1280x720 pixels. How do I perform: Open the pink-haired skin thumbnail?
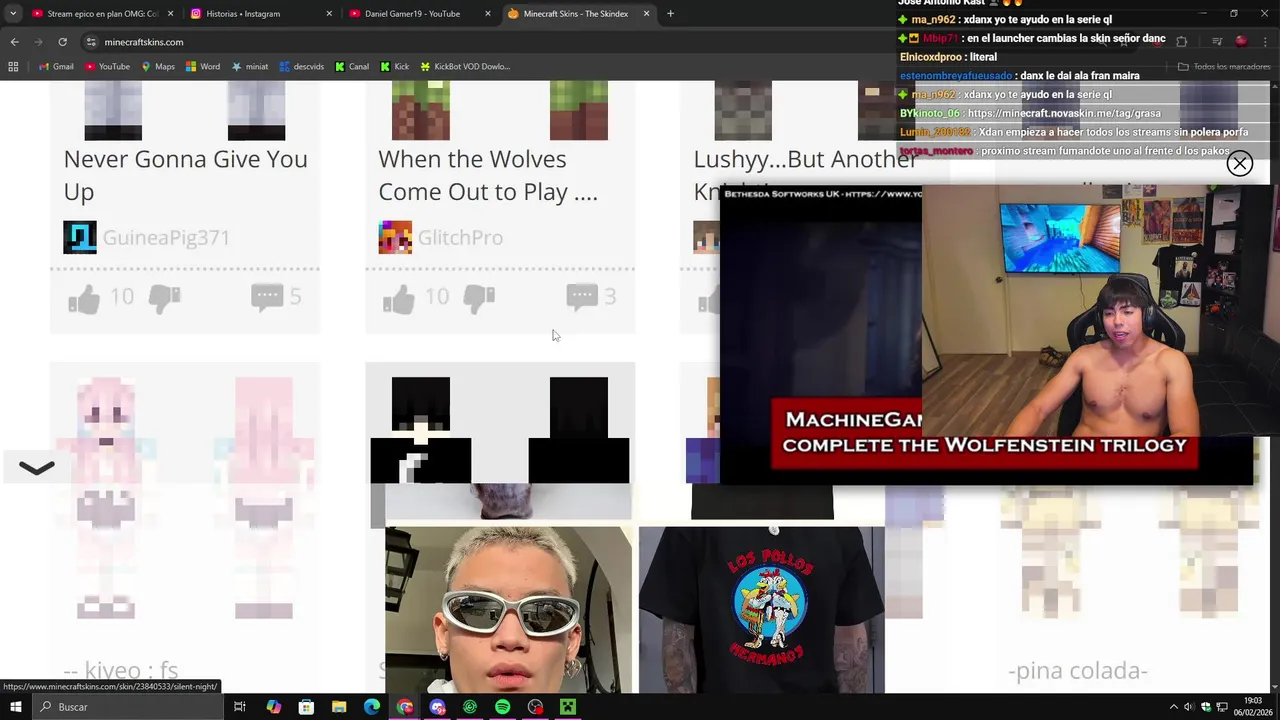(185, 498)
